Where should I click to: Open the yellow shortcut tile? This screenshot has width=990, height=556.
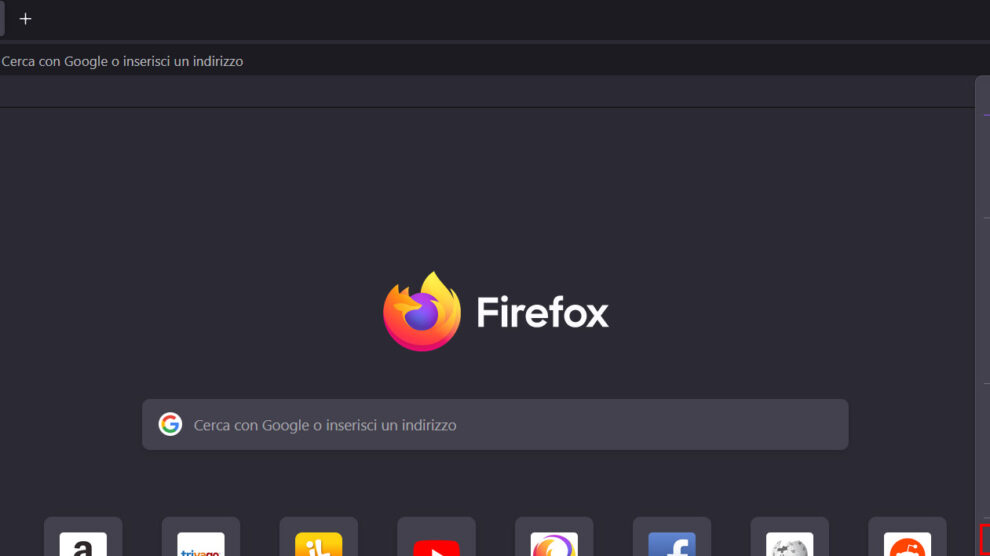[x=318, y=537]
